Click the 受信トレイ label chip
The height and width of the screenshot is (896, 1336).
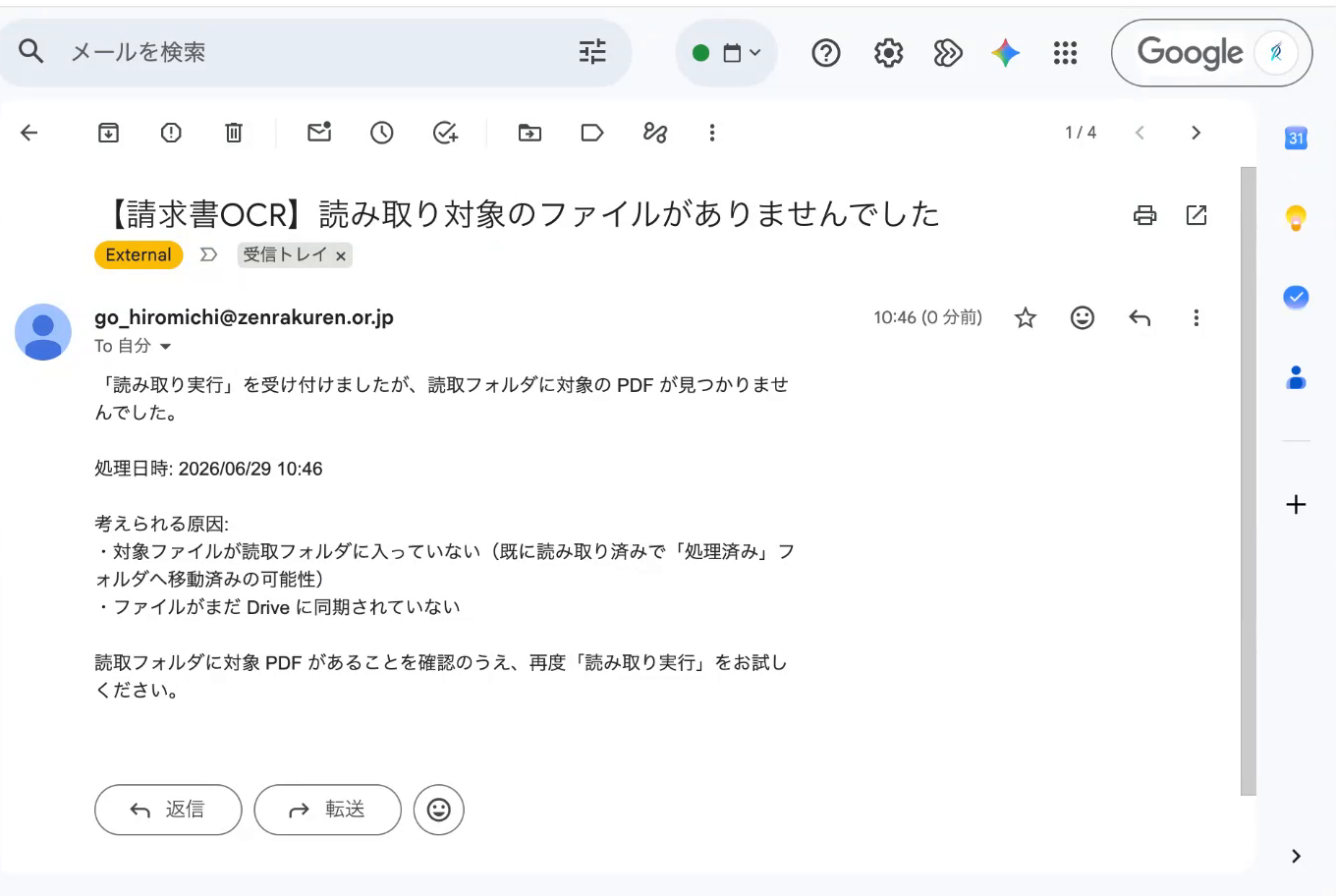pyautogui.click(x=285, y=254)
